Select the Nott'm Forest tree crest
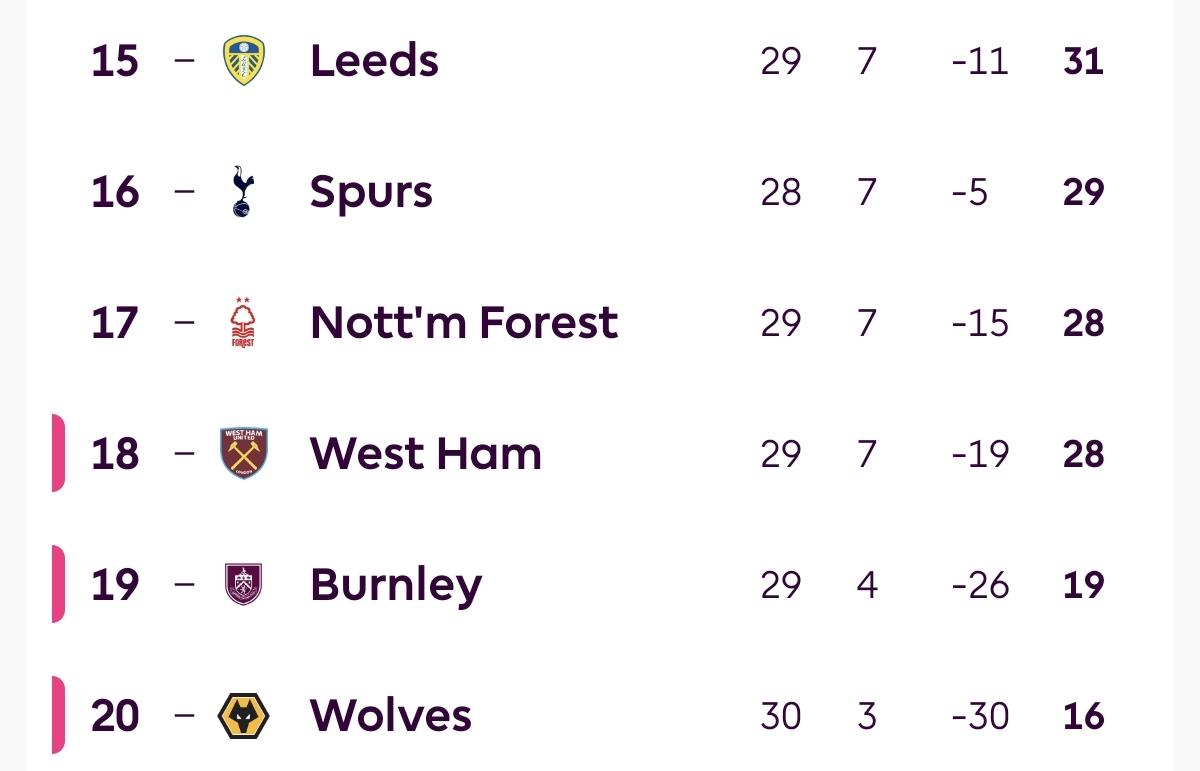Viewport: 1200px width, 771px height. point(243,323)
